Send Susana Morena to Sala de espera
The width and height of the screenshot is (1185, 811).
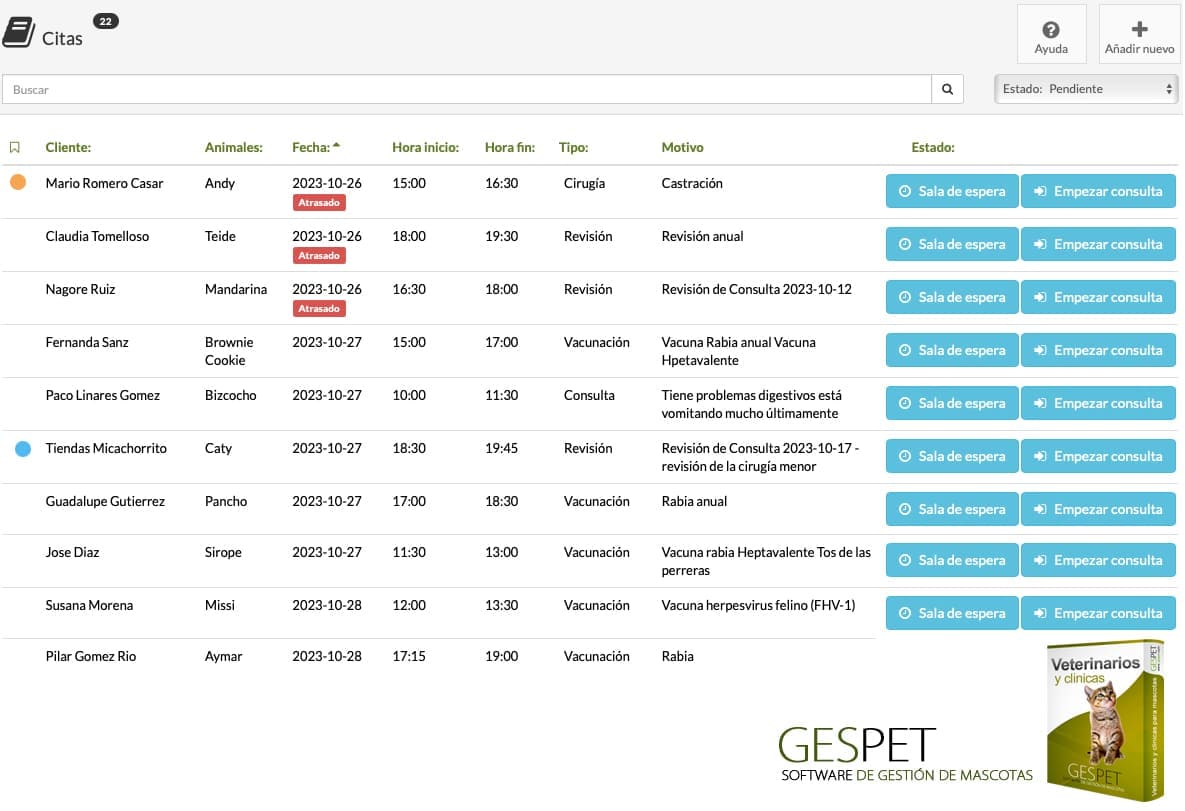(x=951, y=613)
